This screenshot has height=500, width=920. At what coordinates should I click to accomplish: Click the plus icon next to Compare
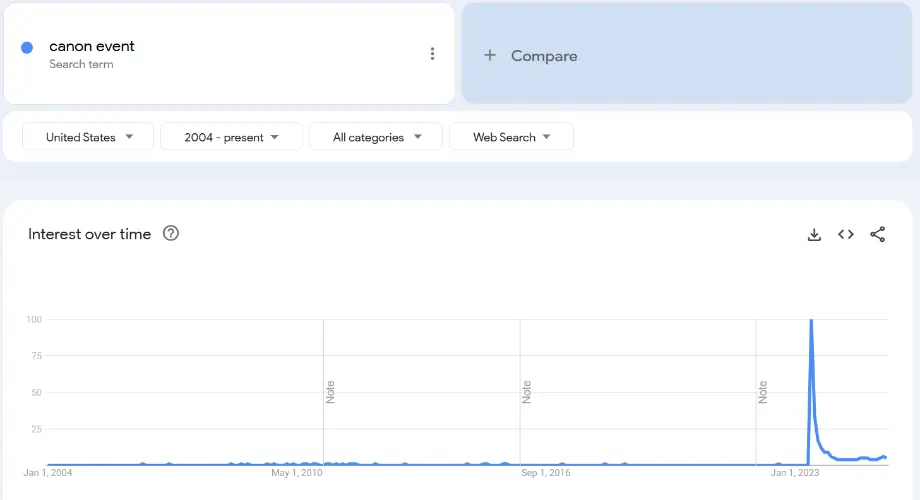(489, 55)
